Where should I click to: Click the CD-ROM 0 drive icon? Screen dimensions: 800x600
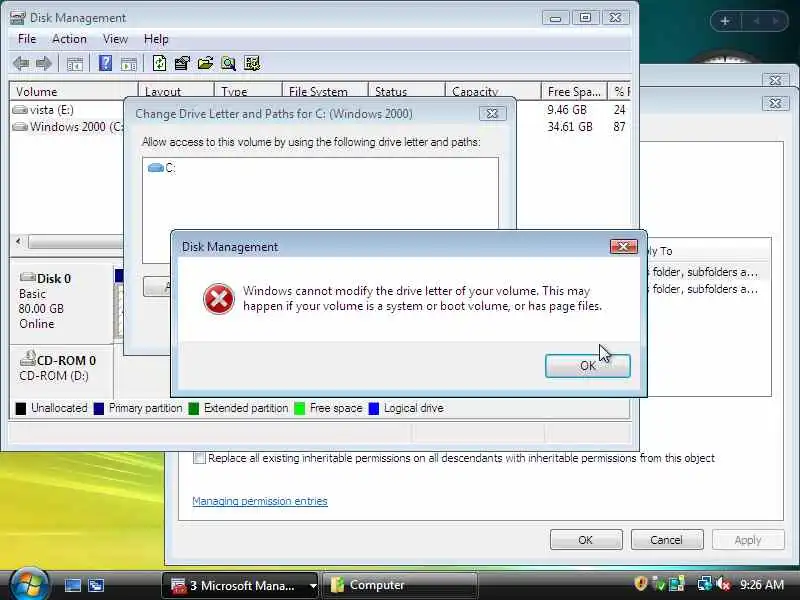tap(28, 358)
